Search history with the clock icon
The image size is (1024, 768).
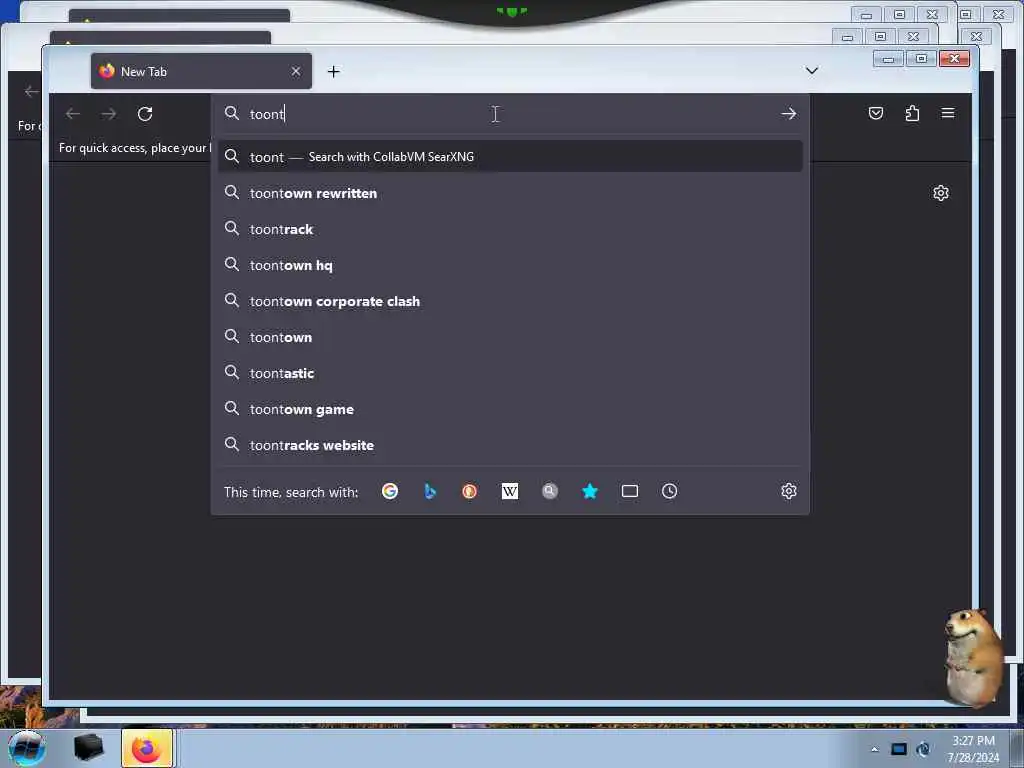click(x=669, y=491)
